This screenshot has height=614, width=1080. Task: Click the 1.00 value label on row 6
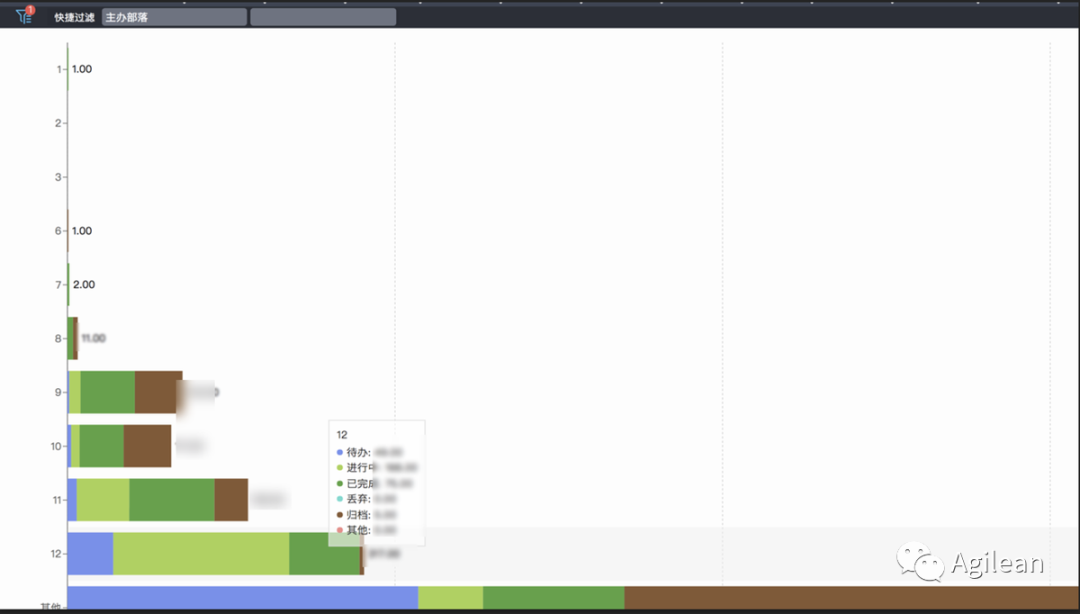pyautogui.click(x=82, y=231)
